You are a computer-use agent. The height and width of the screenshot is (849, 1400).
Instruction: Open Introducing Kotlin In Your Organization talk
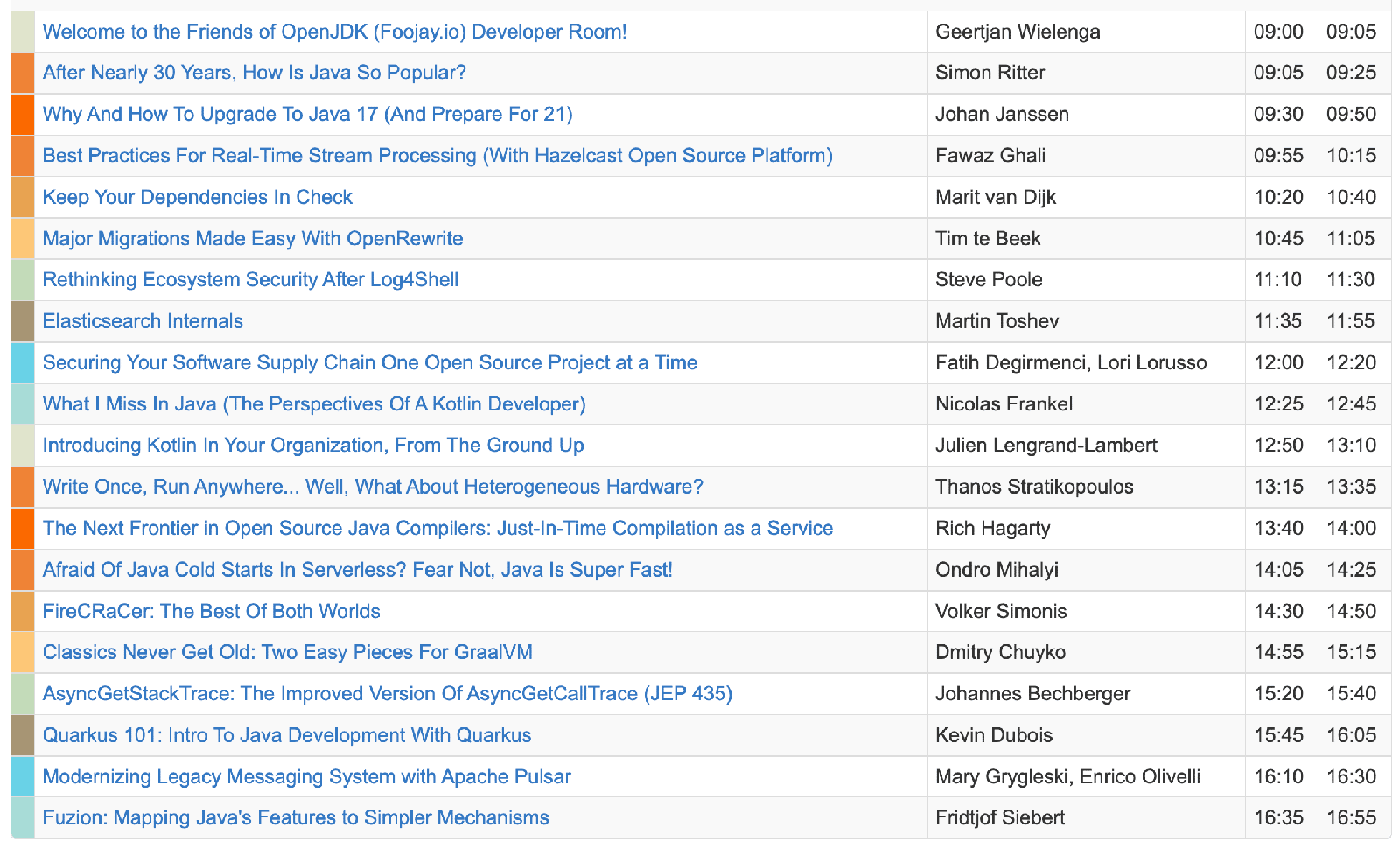click(313, 446)
